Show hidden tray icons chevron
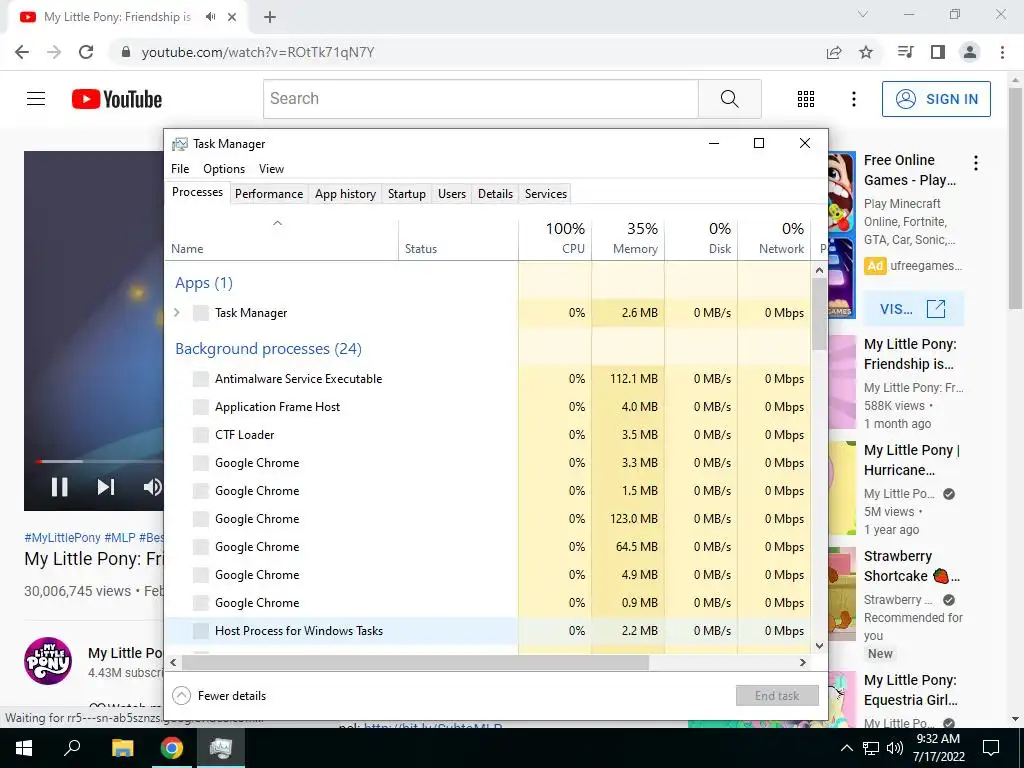 pos(846,748)
